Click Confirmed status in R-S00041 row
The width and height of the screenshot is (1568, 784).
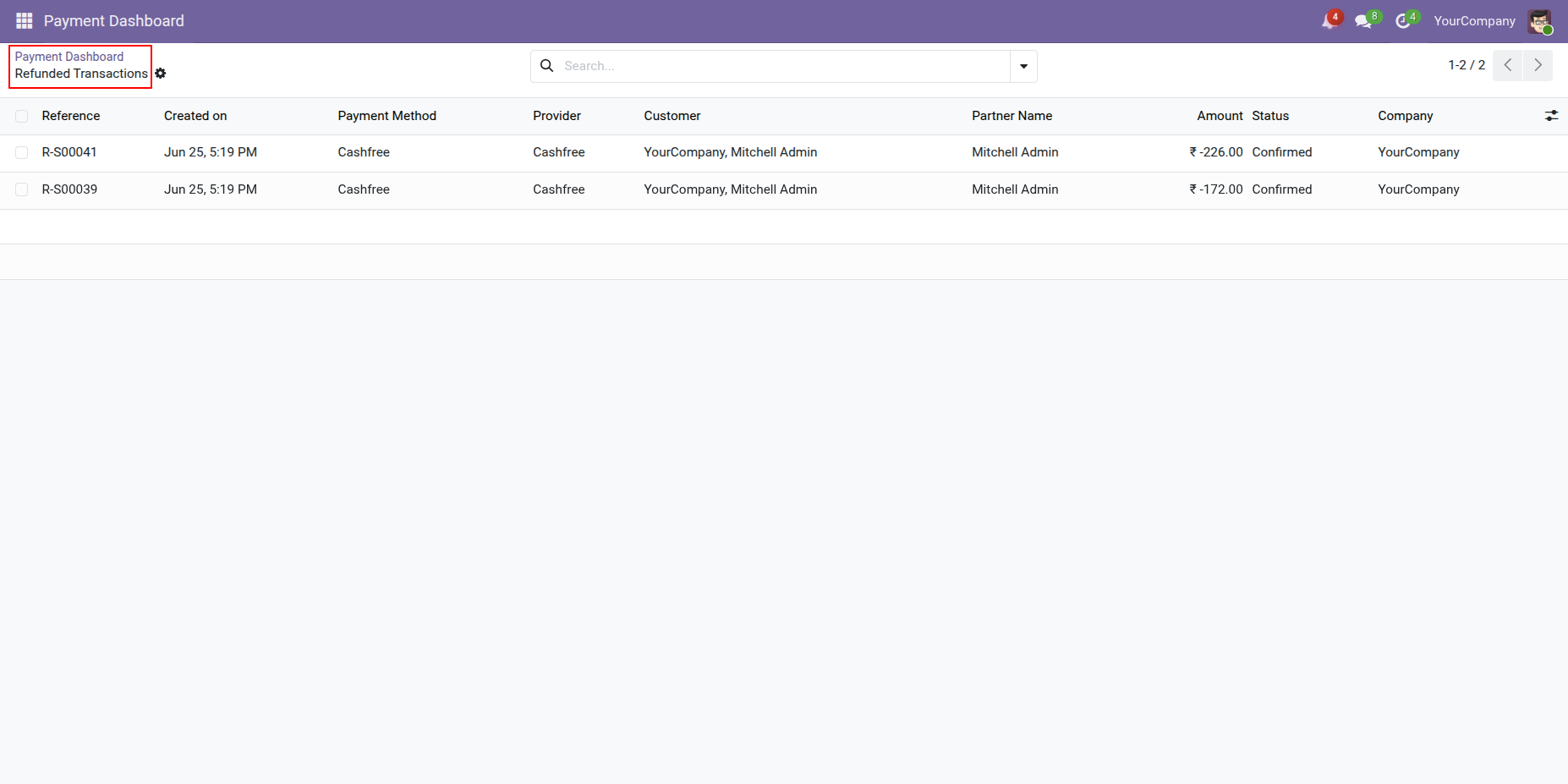pos(1282,152)
